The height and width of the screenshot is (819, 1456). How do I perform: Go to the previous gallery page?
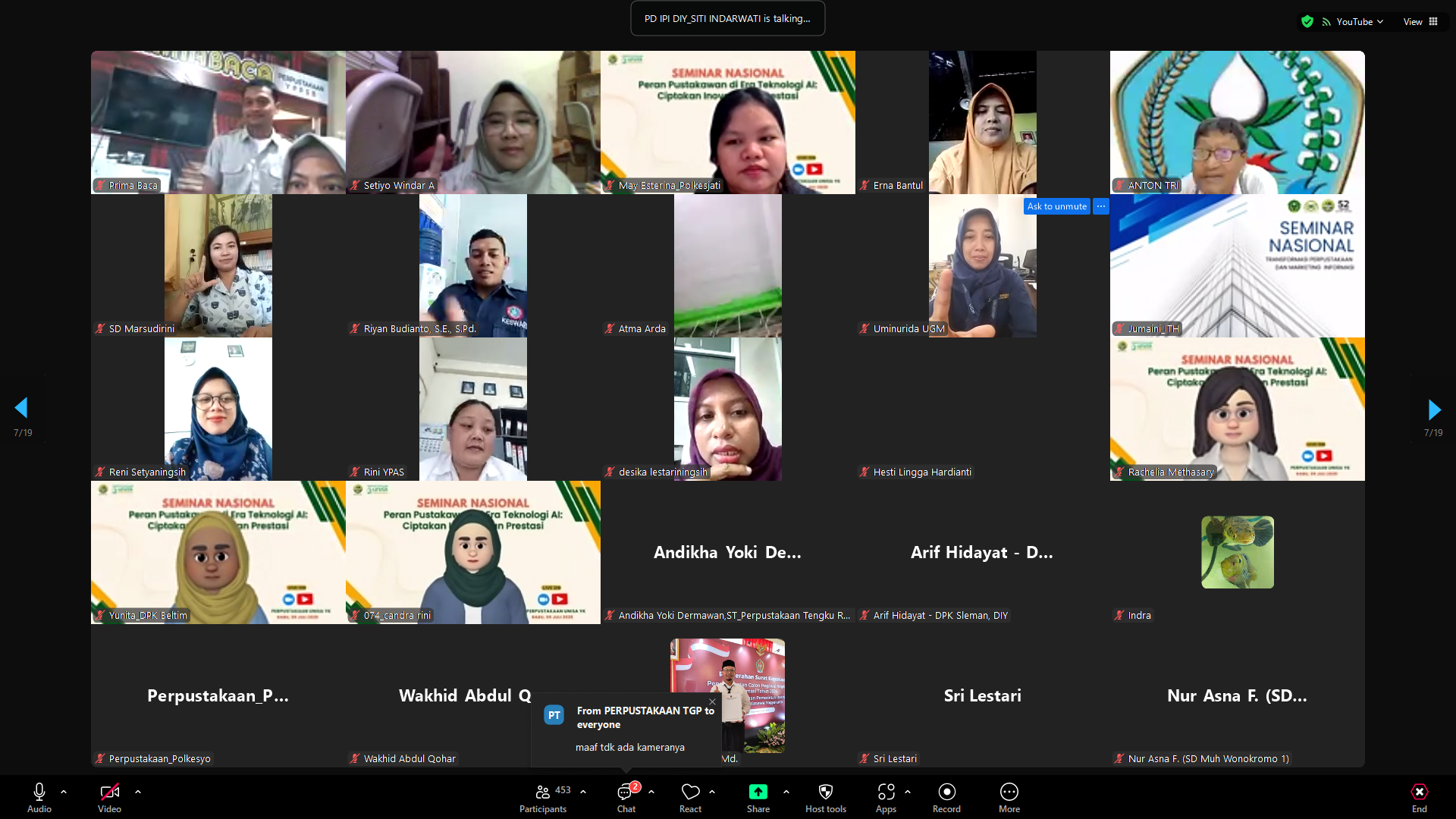pyautogui.click(x=21, y=408)
